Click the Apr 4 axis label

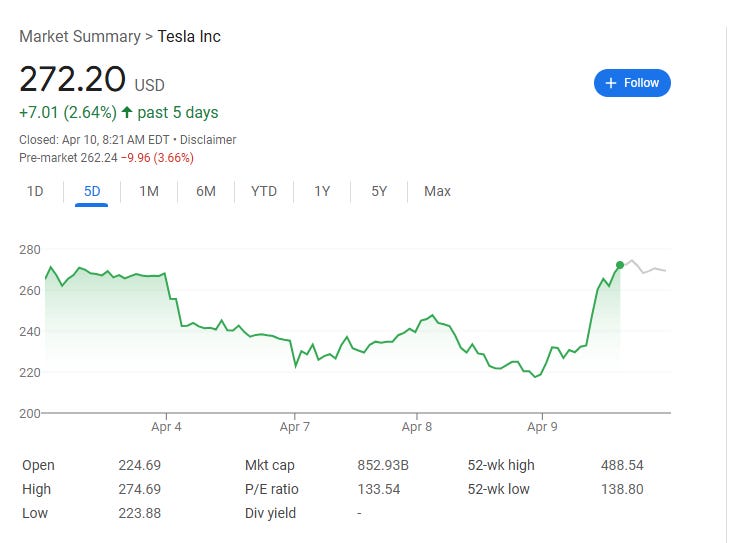click(x=166, y=427)
